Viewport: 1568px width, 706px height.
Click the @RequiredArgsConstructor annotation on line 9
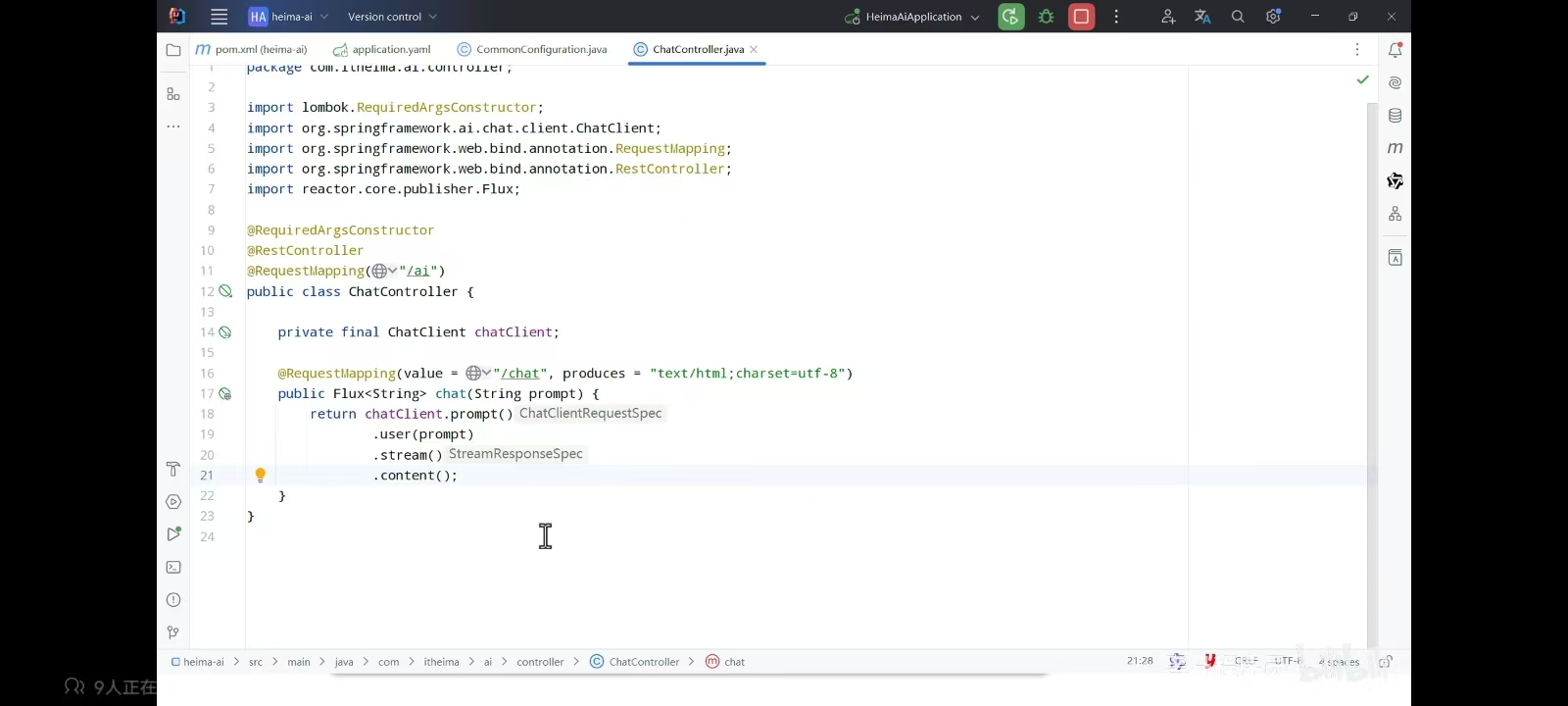click(x=340, y=229)
